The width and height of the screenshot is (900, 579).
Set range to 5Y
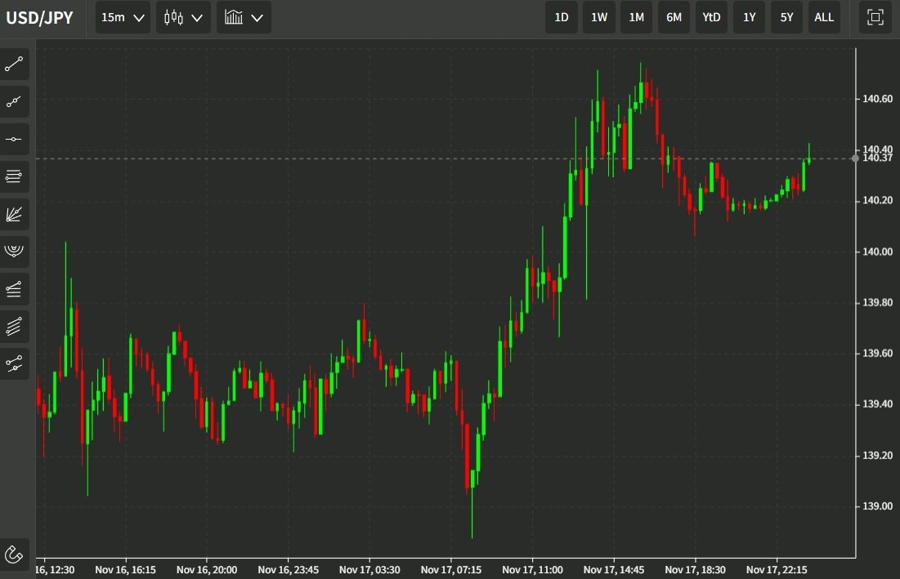click(x=786, y=17)
